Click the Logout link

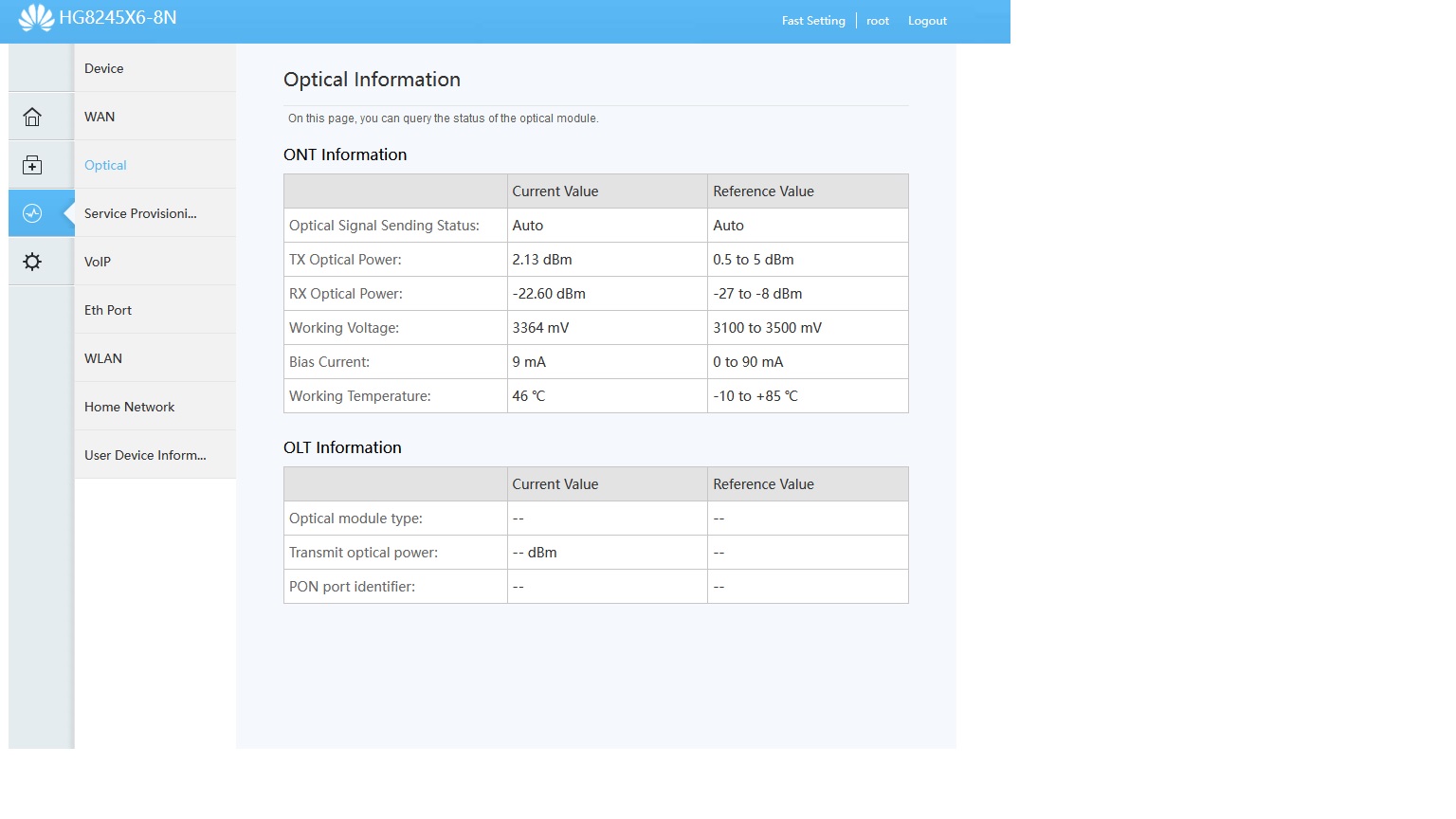click(927, 21)
